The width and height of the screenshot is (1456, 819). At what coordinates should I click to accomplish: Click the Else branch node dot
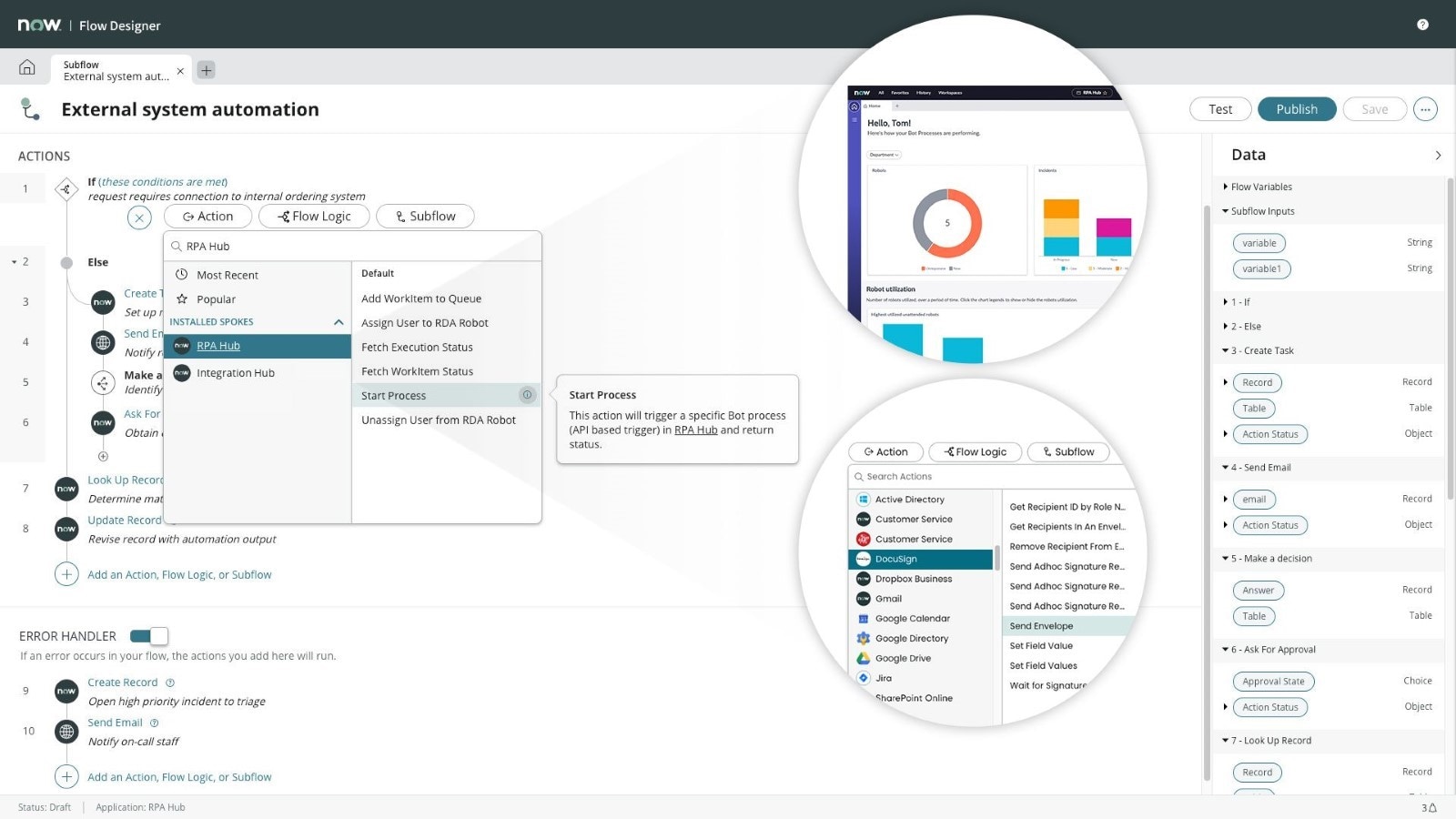(x=66, y=263)
